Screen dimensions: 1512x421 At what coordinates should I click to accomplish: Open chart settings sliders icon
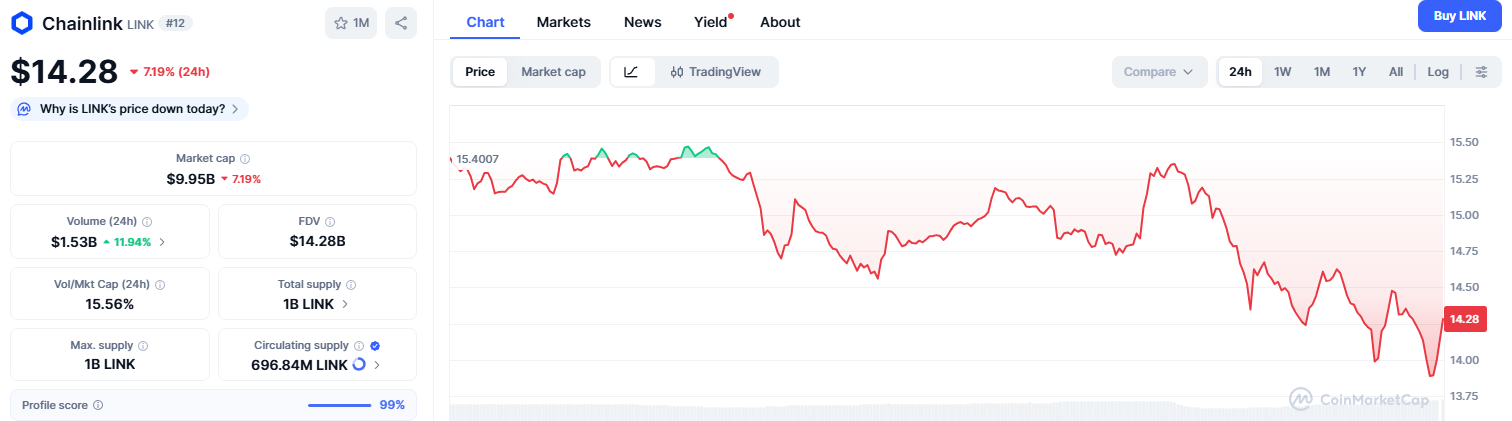[x=1482, y=72]
